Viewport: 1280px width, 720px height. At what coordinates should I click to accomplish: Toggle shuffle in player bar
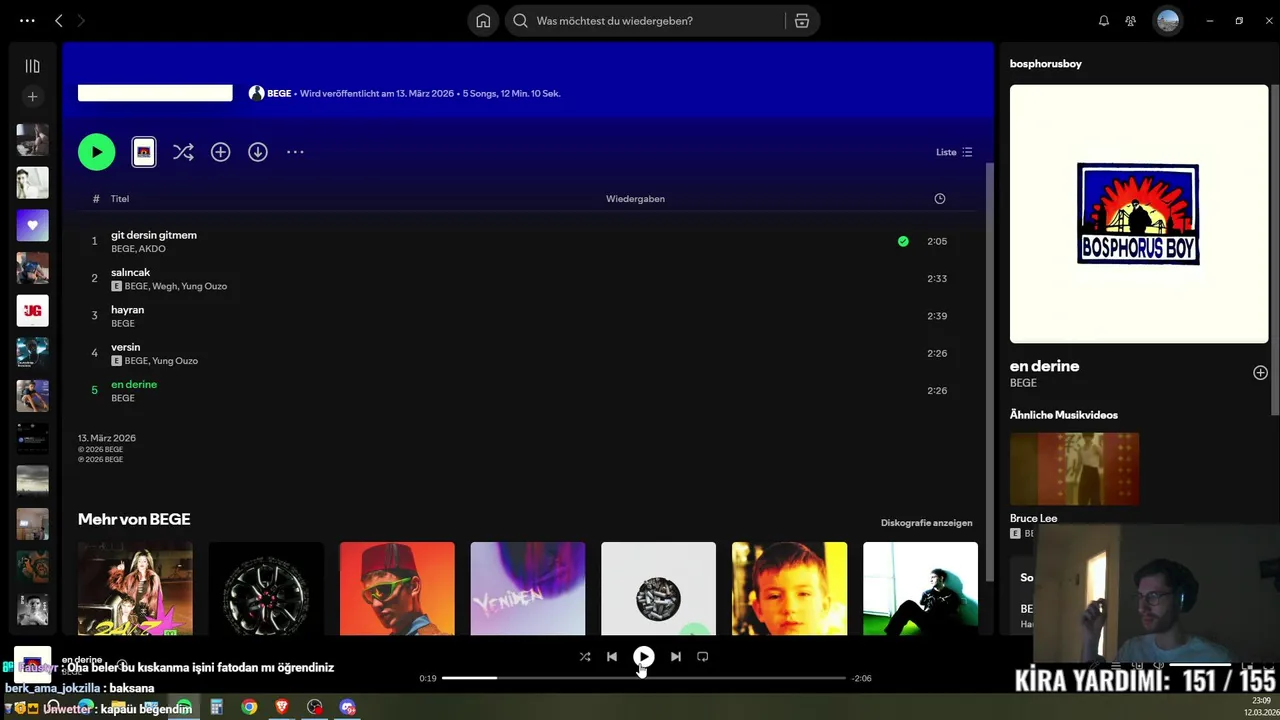585,657
